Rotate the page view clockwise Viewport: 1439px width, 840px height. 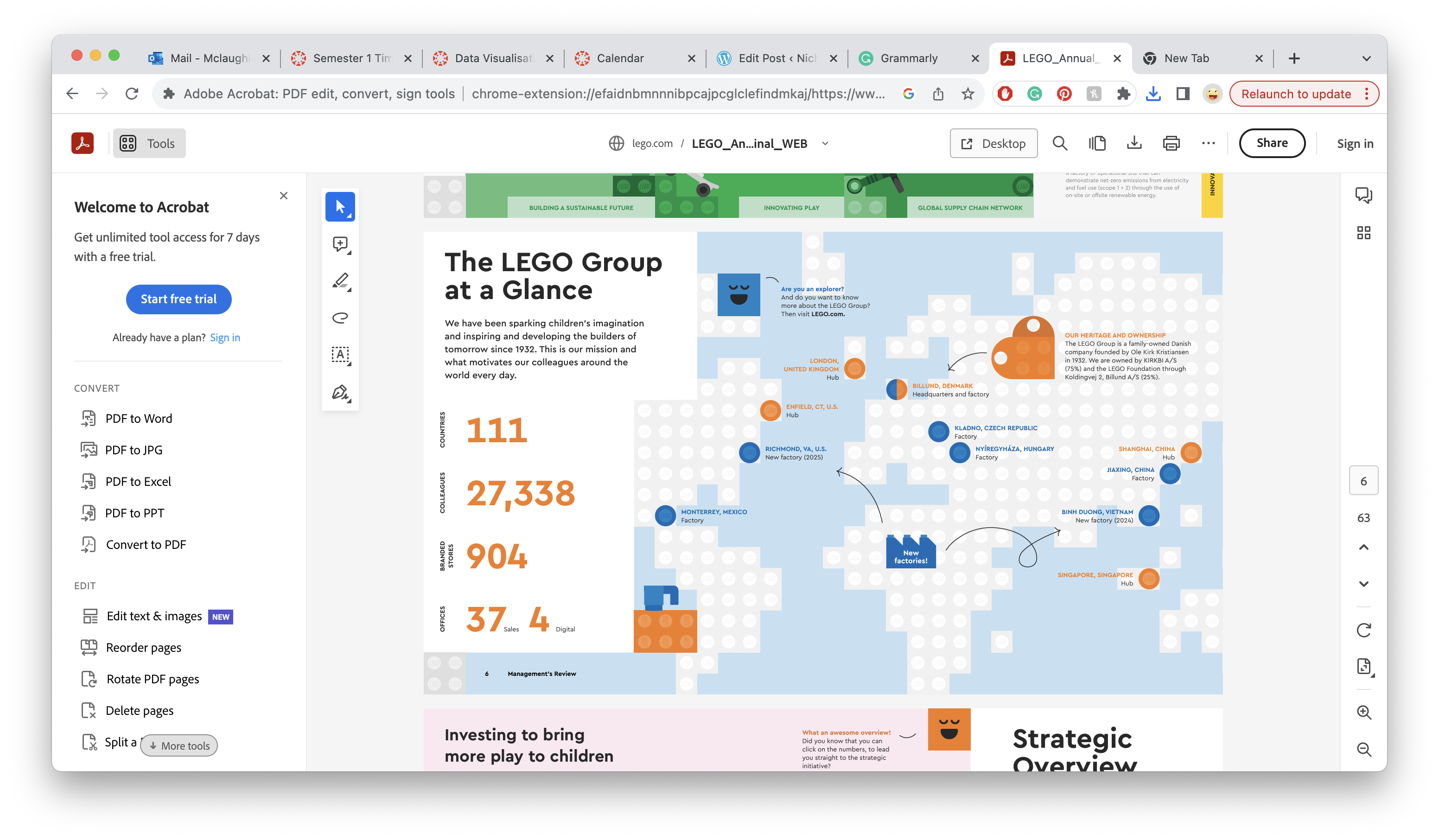click(x=1363, y=630)
